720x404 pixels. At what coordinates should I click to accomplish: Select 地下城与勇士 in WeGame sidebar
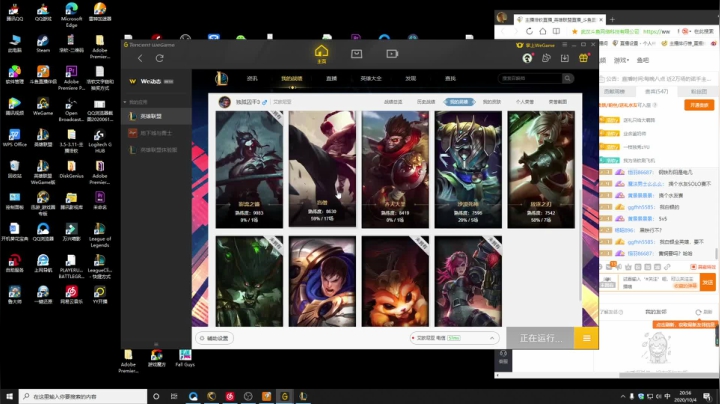click(156, 133)
